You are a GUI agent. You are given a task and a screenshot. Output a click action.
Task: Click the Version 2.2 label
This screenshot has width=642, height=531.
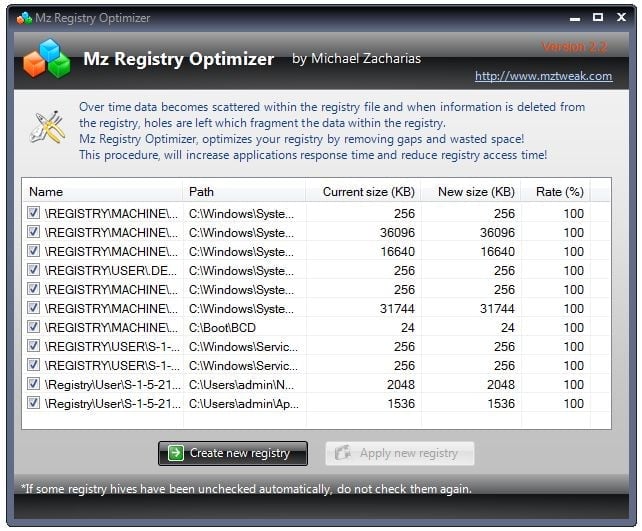tap(574, 47)
